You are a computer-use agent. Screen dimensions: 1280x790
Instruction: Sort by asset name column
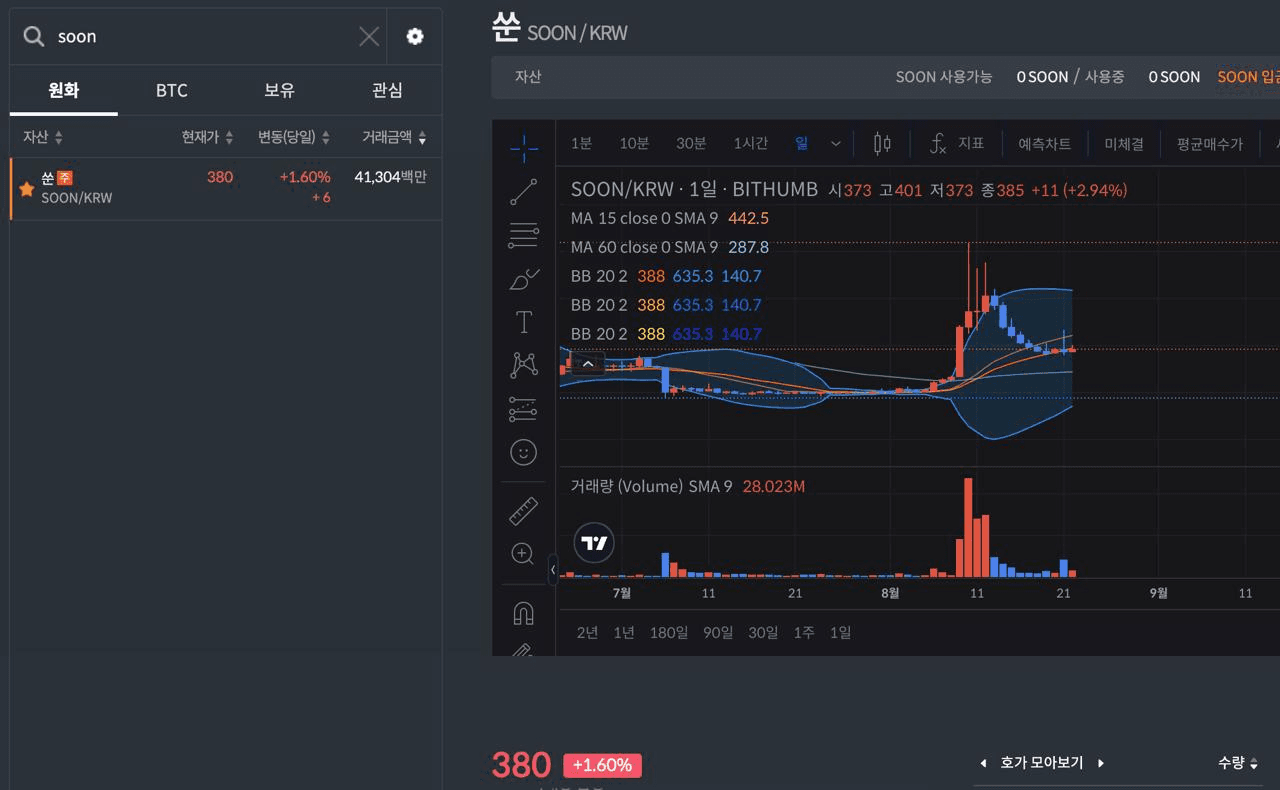tap(43, 137)
